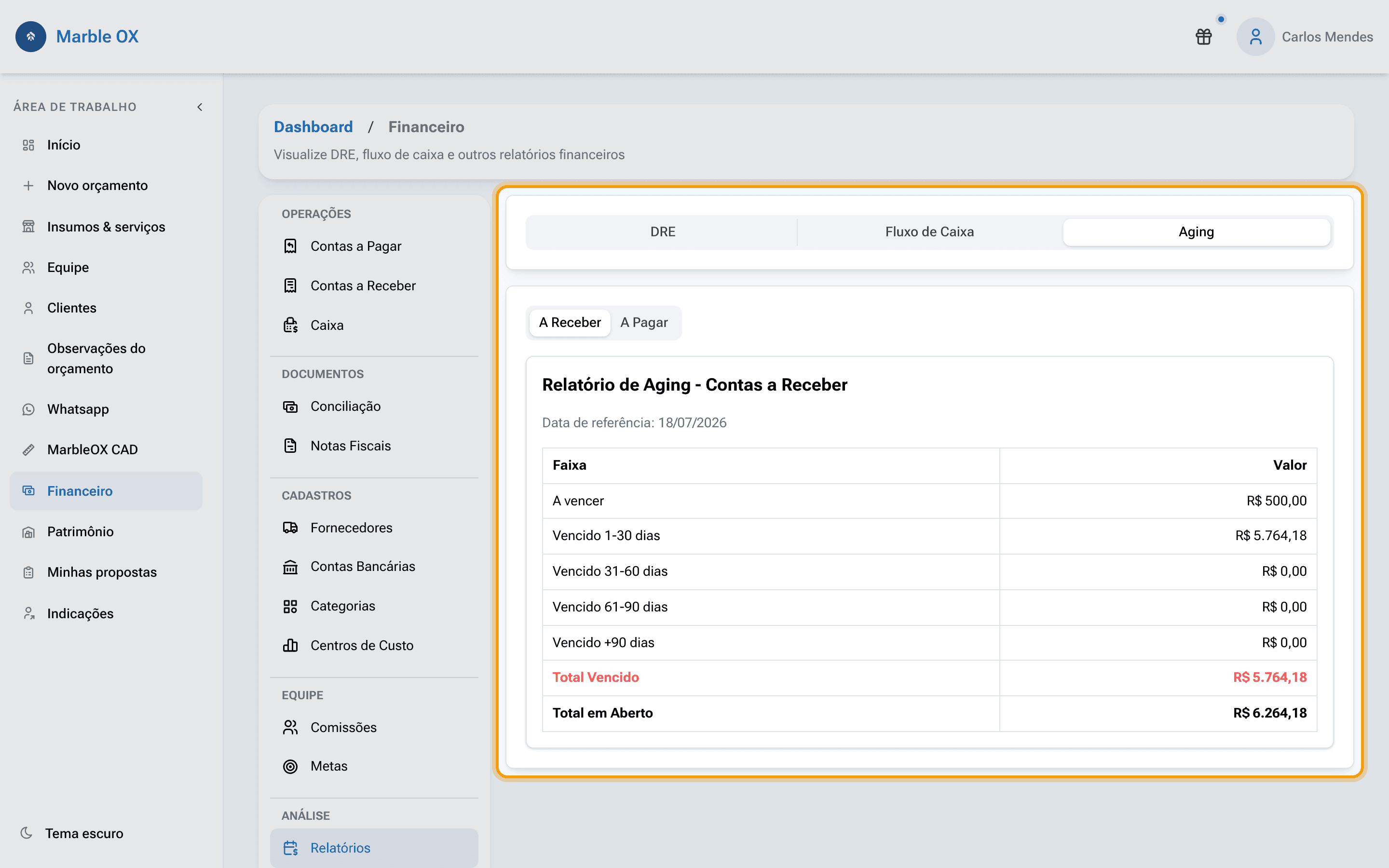Click the Notas Fiscais file icon
This screenshot has width=1389, height=868.
pyautogui.click(x=290, y=446)
